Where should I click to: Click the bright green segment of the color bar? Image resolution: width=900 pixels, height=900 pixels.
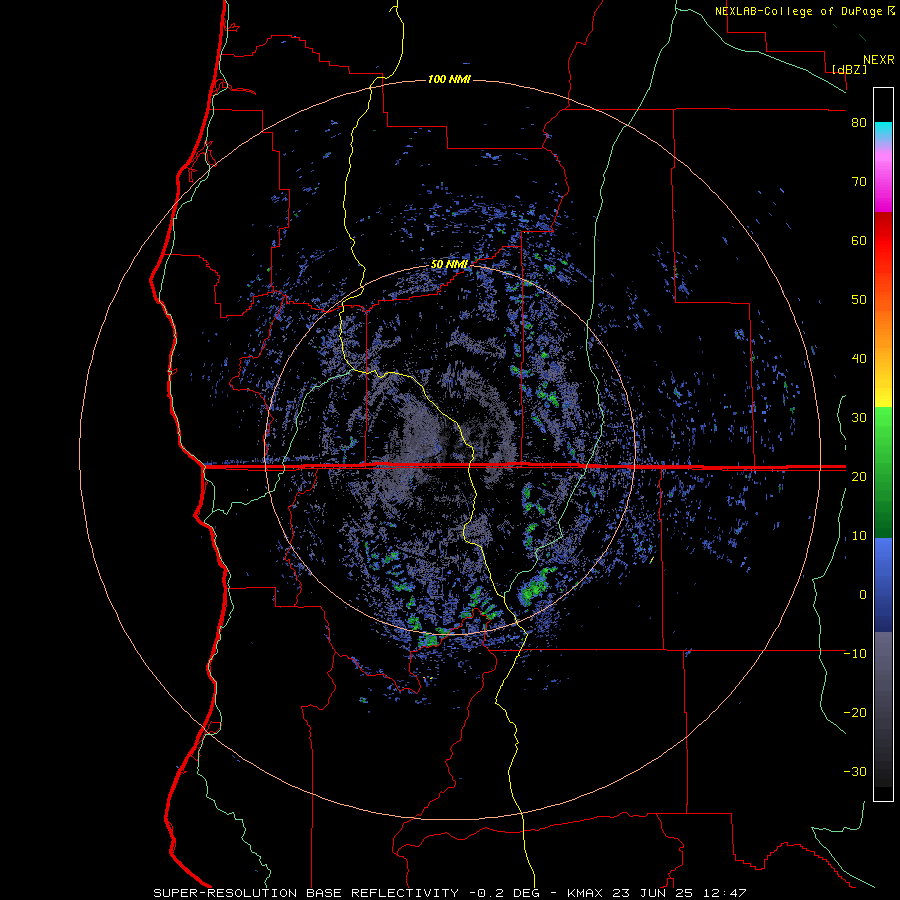click(x=883, y=427)
